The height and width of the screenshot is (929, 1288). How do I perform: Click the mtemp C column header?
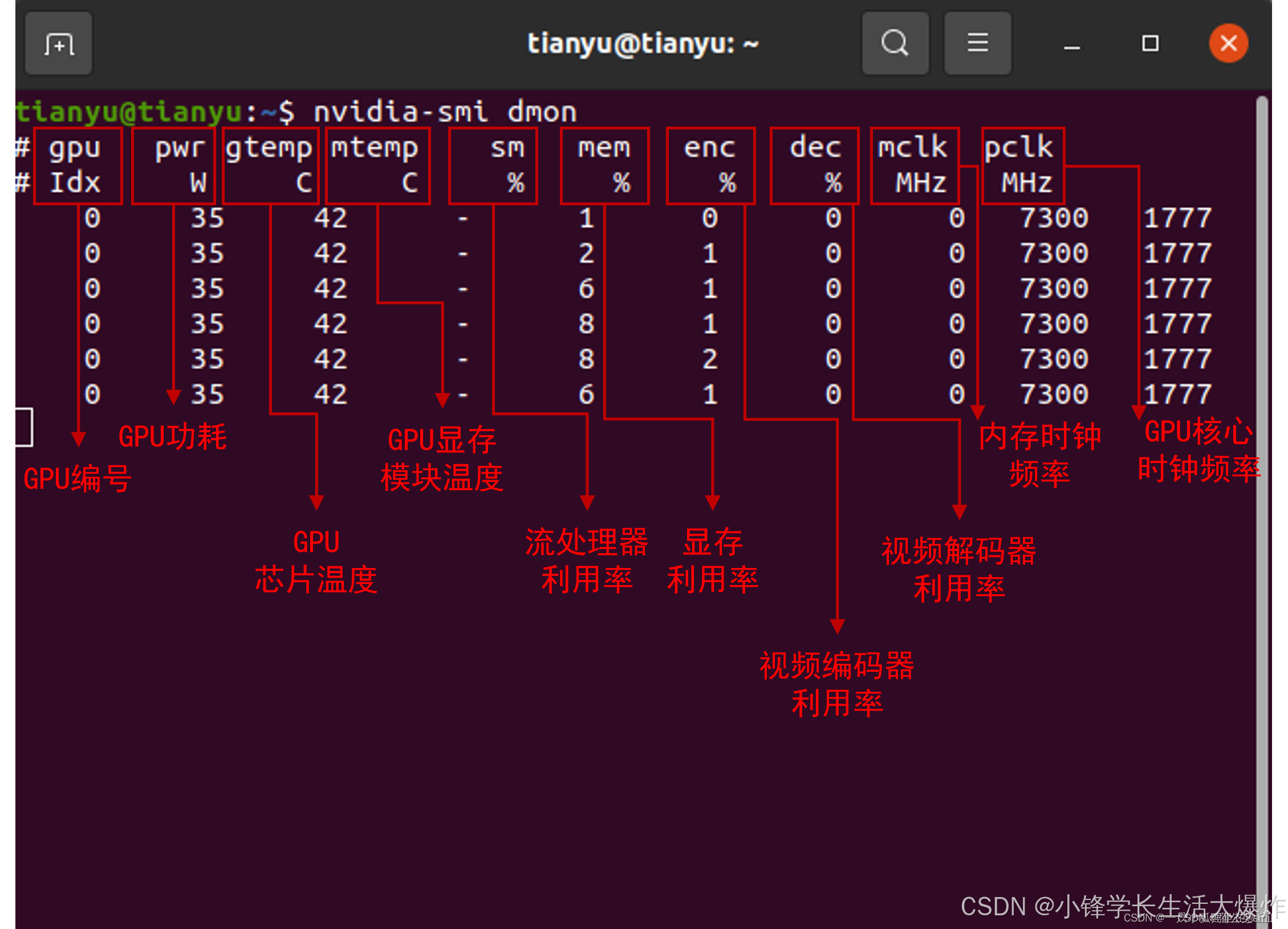pyautogui.click(x=377, y=165)
